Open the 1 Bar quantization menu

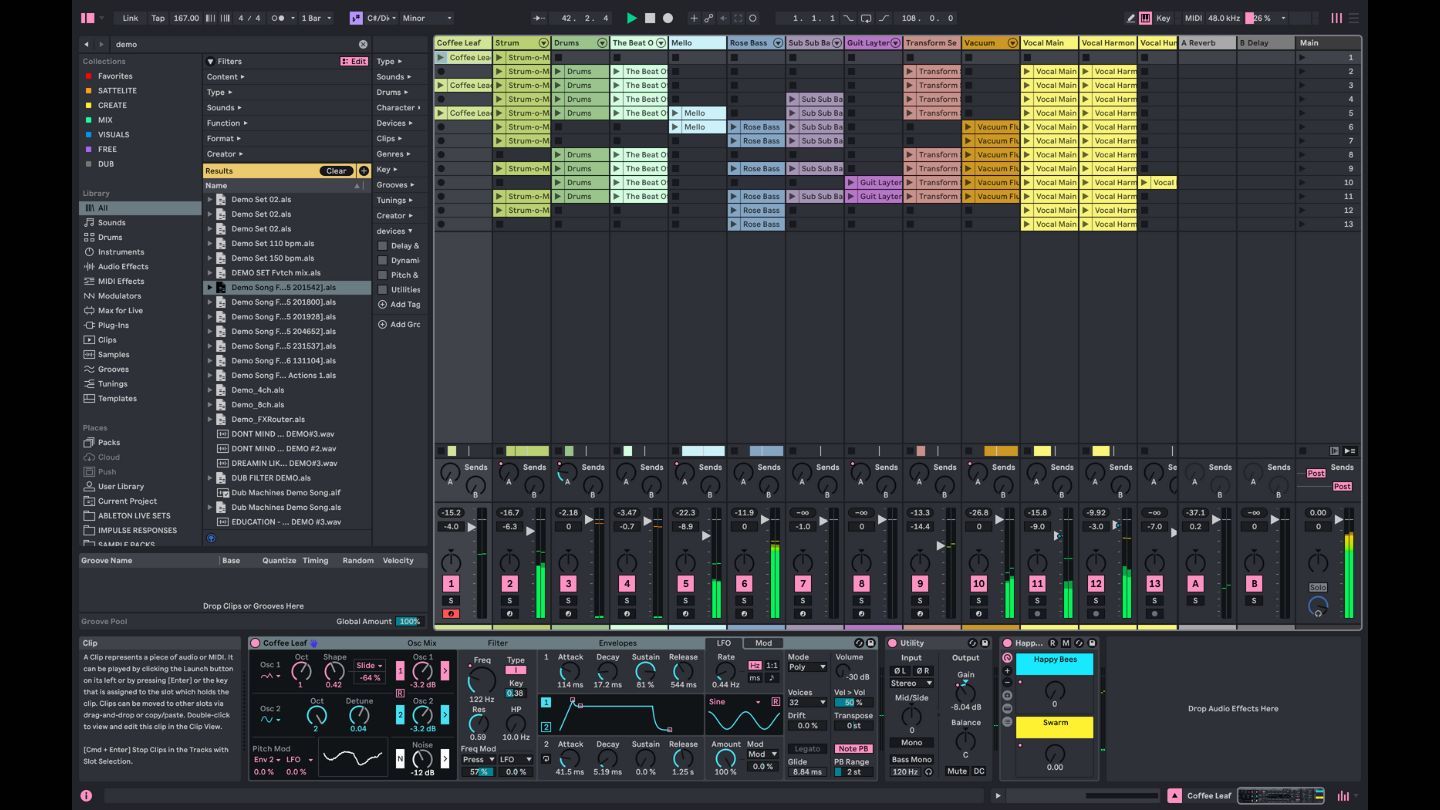click(x=317, y=18)
